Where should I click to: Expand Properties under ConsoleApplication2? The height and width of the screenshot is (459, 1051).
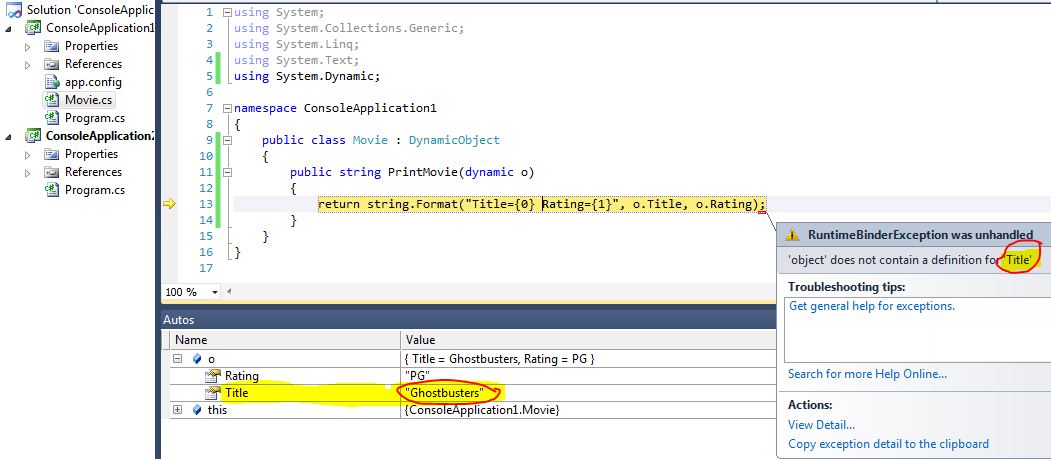tap(27, 155)
